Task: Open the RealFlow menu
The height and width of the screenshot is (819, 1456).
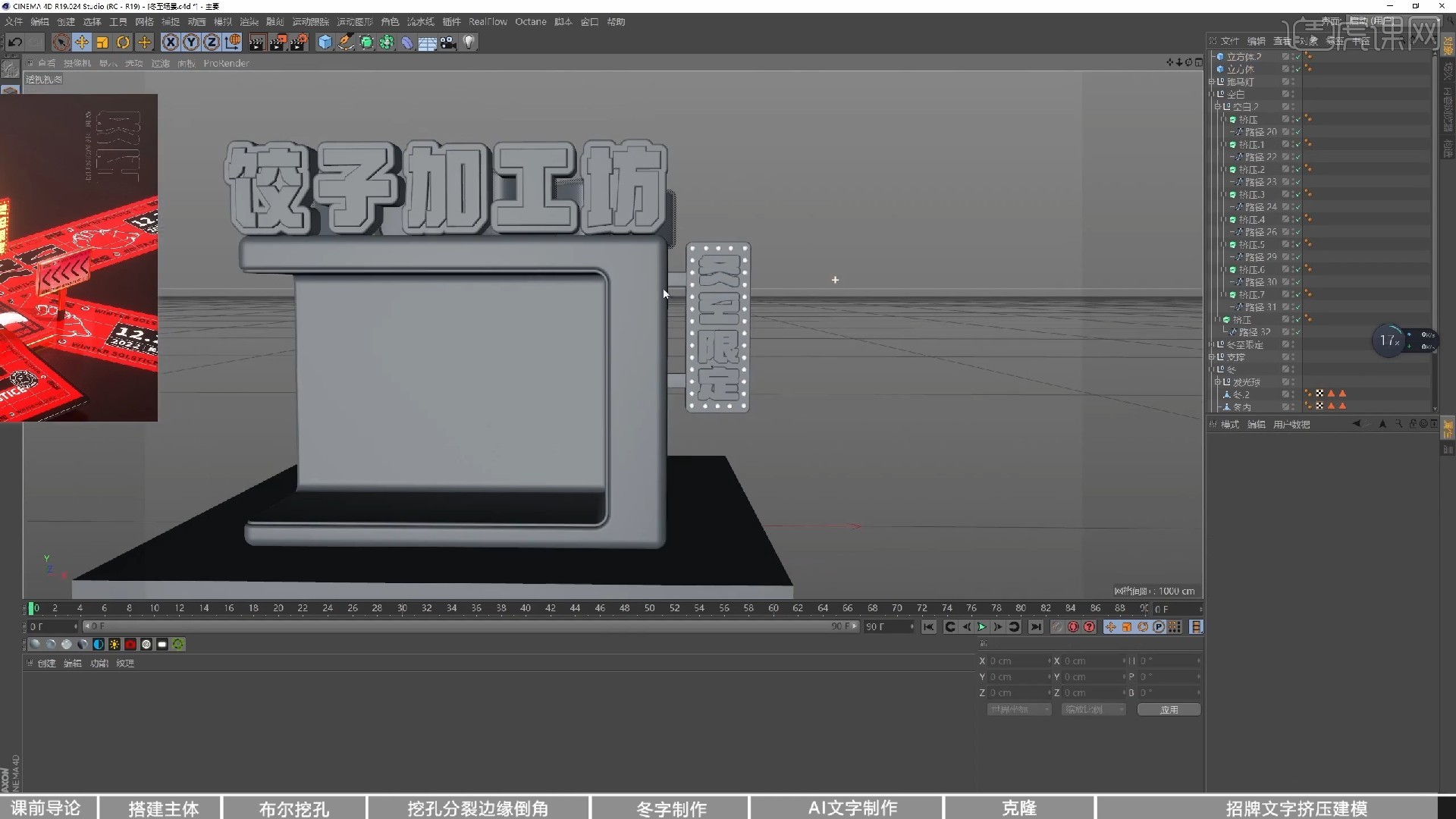Action: (x=488, y=22)
